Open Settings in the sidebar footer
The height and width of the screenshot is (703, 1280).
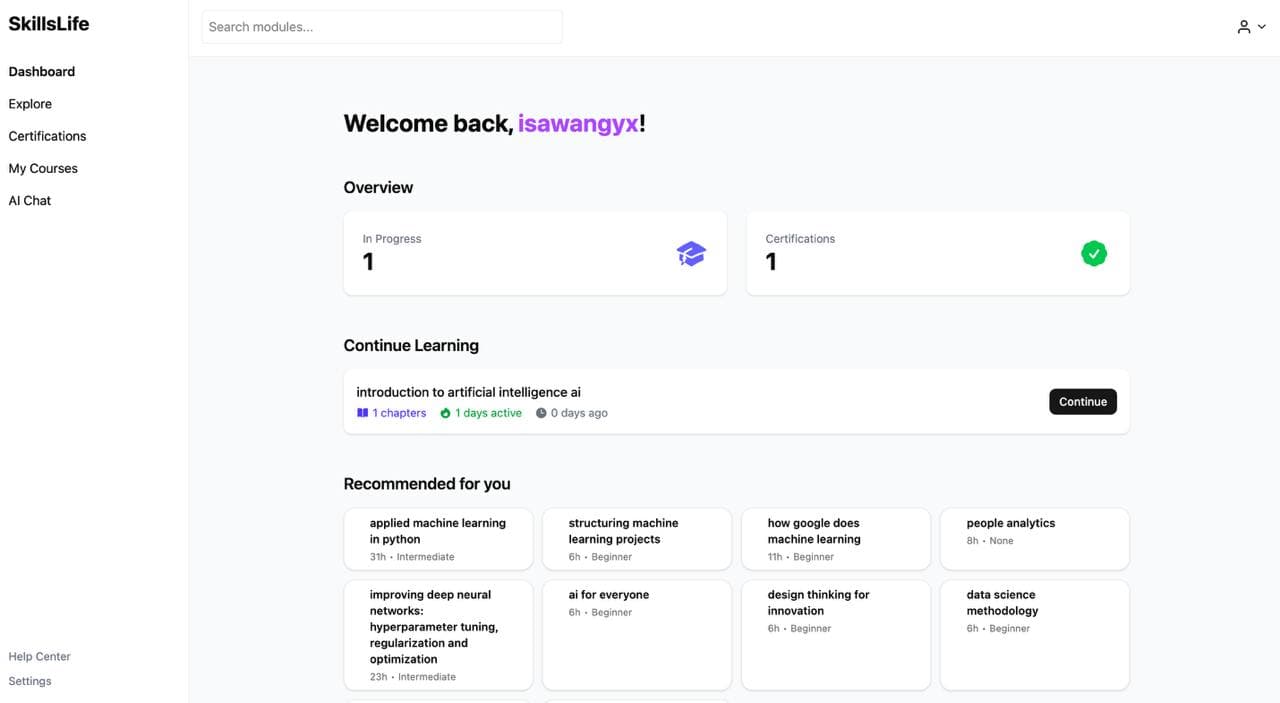tap(30, 681)
